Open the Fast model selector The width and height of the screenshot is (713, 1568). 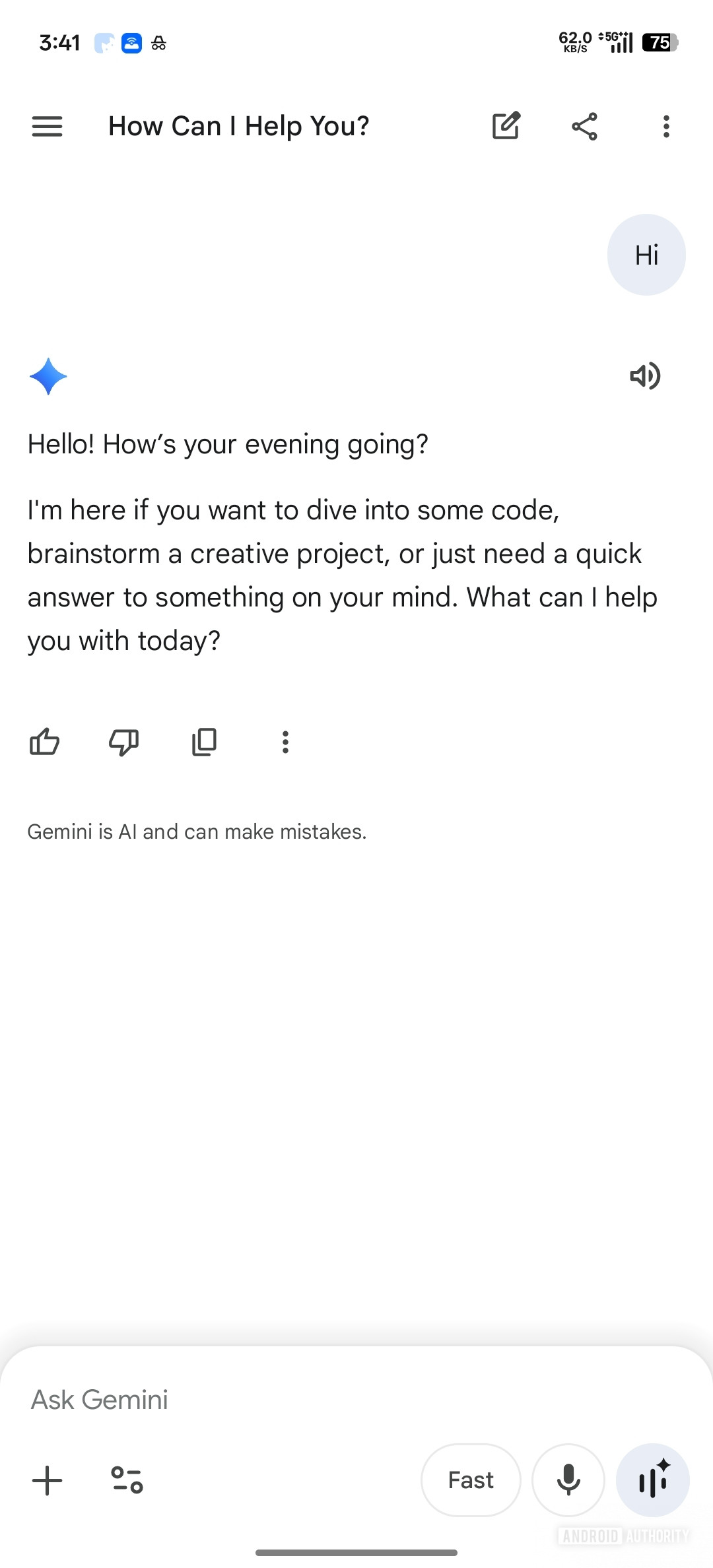coord(471,1480)
